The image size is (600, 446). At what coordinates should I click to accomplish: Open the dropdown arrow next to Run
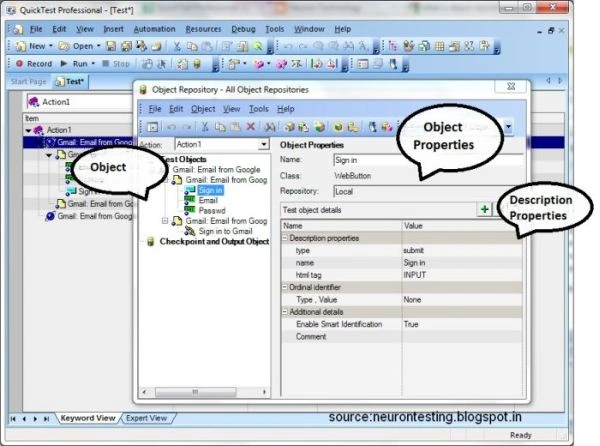93,63
